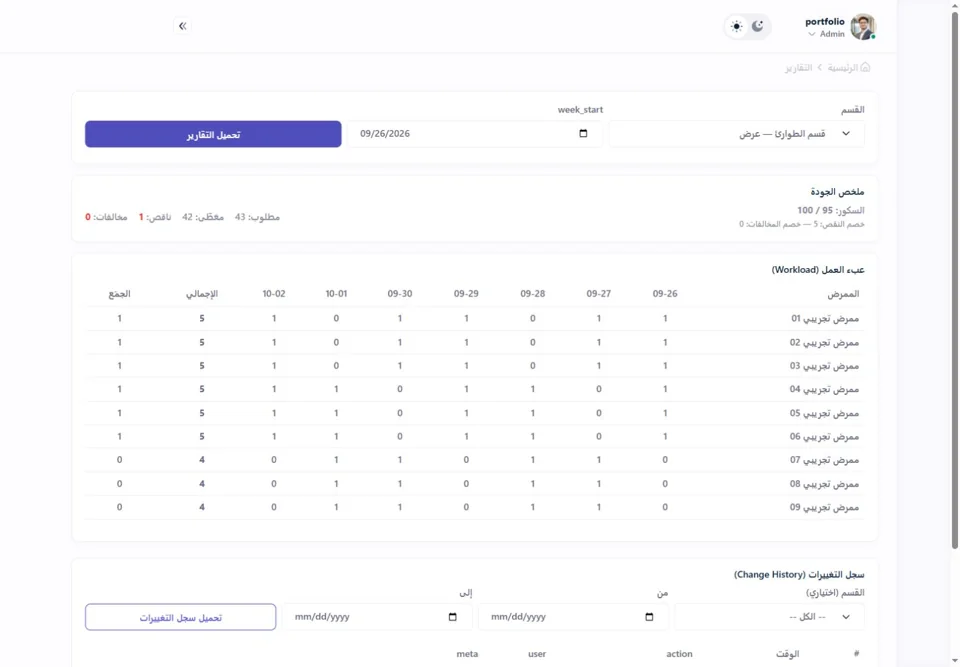
Task: Click the action column header
Action: pos(680,654)
